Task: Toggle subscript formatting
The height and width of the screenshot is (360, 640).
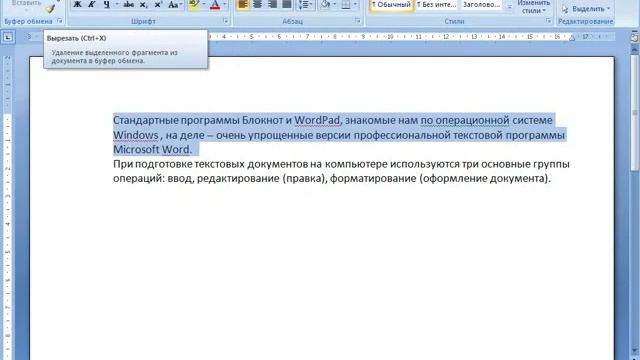Action: pyautogui.click(x=143, y=5)
